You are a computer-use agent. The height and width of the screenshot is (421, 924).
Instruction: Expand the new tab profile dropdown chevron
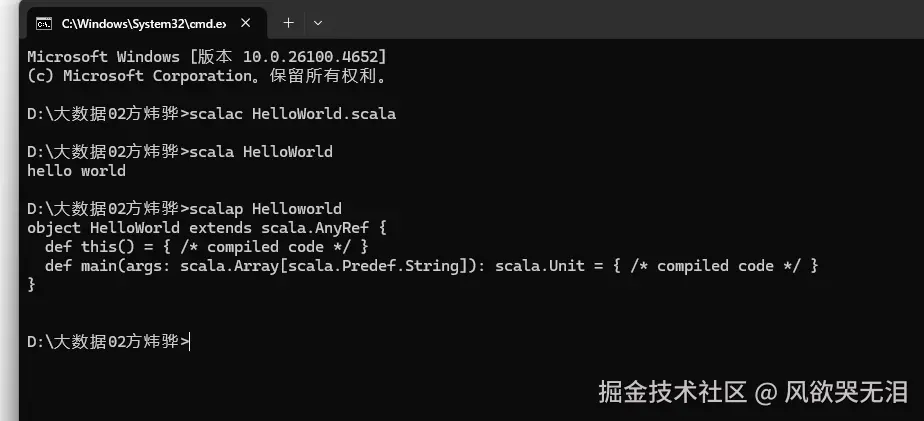[318, 23]
